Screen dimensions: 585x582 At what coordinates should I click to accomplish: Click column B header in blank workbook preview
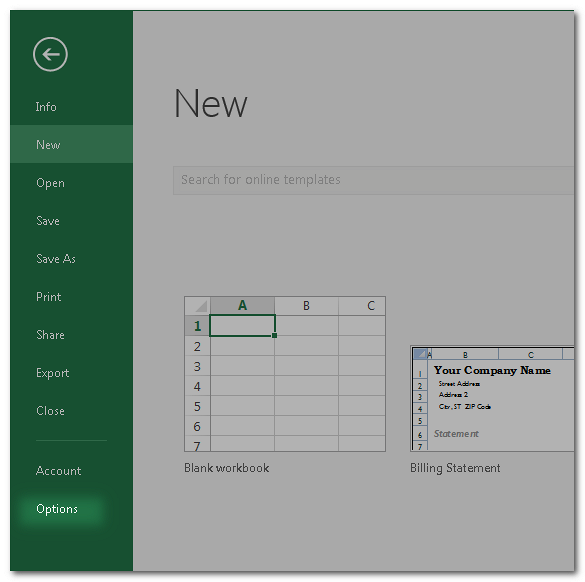(x=306, y=306)
